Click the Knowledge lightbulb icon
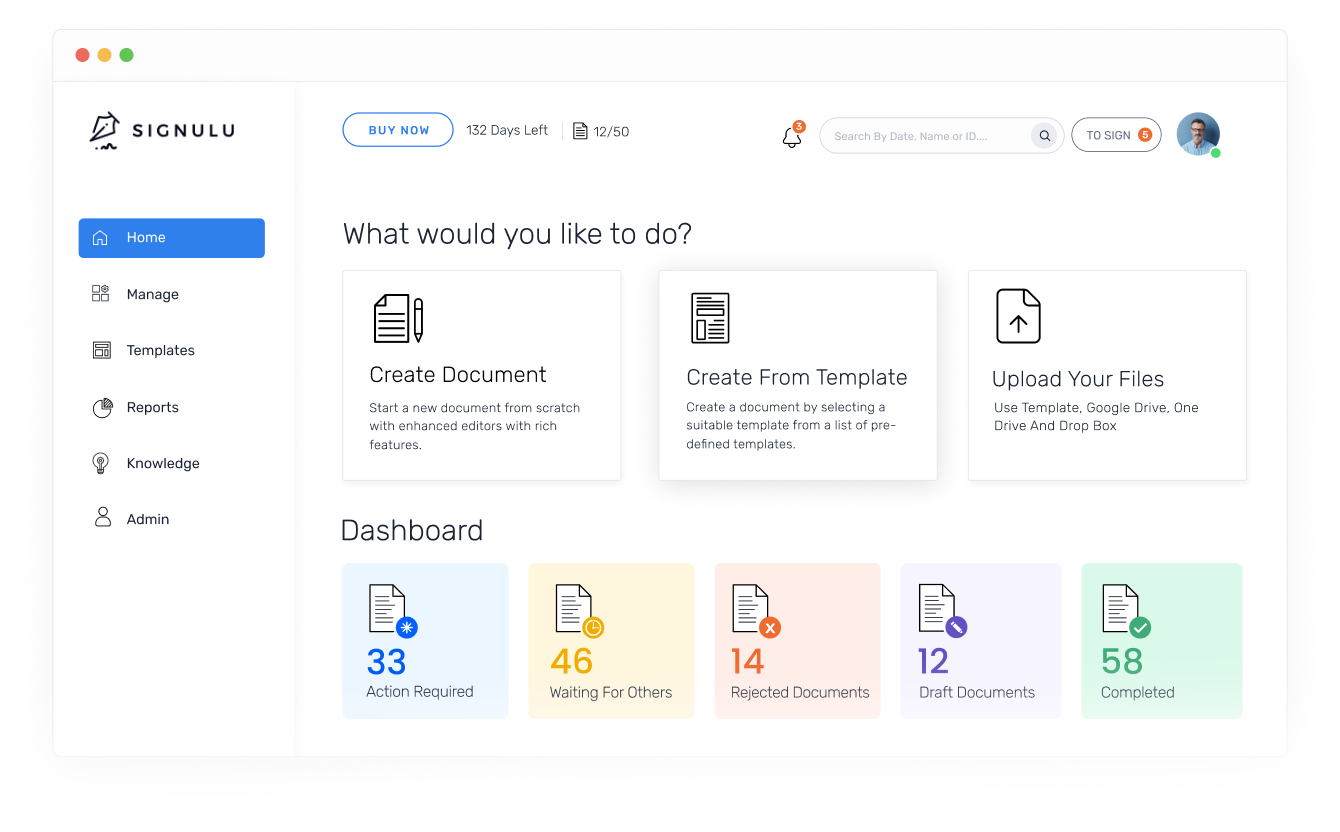The height and width of the screenshot is (832, 1340). 101,463
